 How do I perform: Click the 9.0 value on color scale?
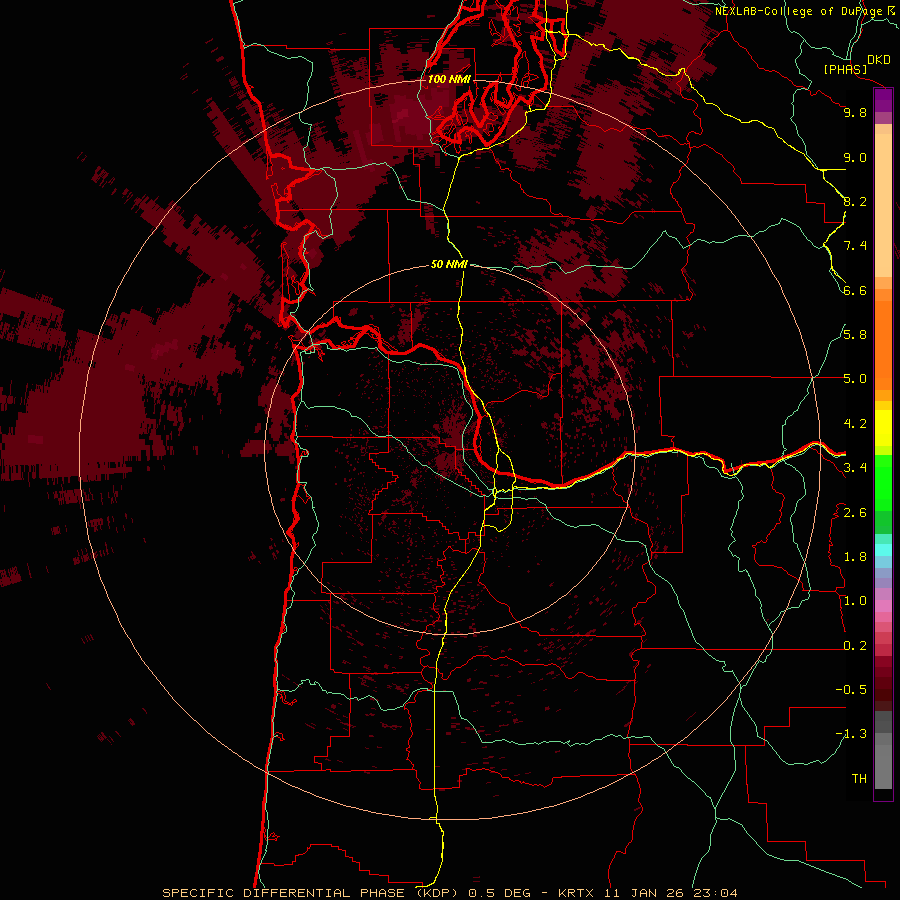point(855,157)
